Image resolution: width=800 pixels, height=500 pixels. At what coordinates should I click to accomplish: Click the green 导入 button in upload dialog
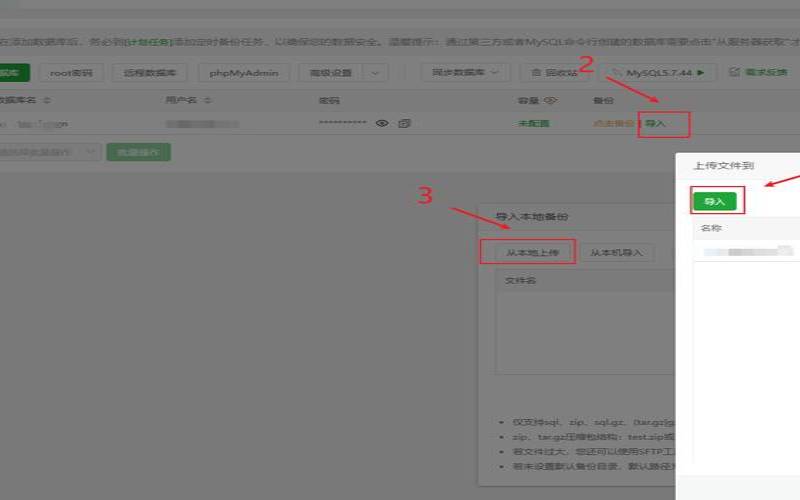coord(715,202)
